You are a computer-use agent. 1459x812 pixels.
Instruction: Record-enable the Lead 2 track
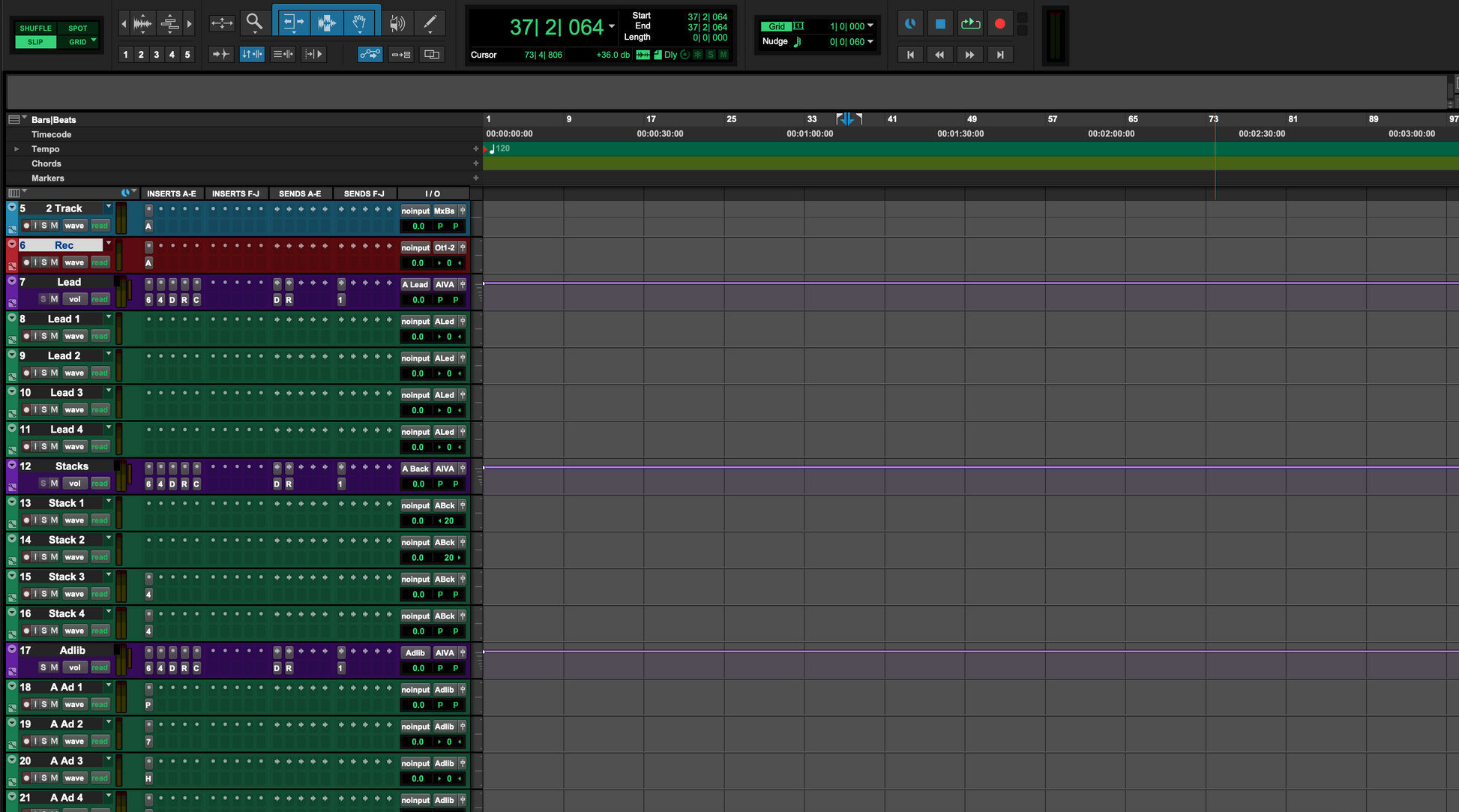click(26, 373)
